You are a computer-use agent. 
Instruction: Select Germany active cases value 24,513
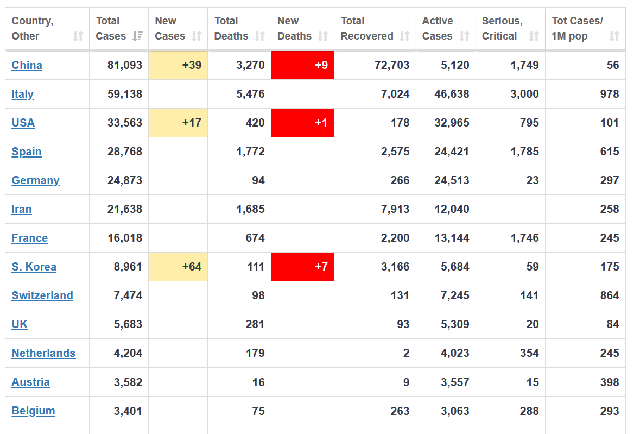coord(452,180)
